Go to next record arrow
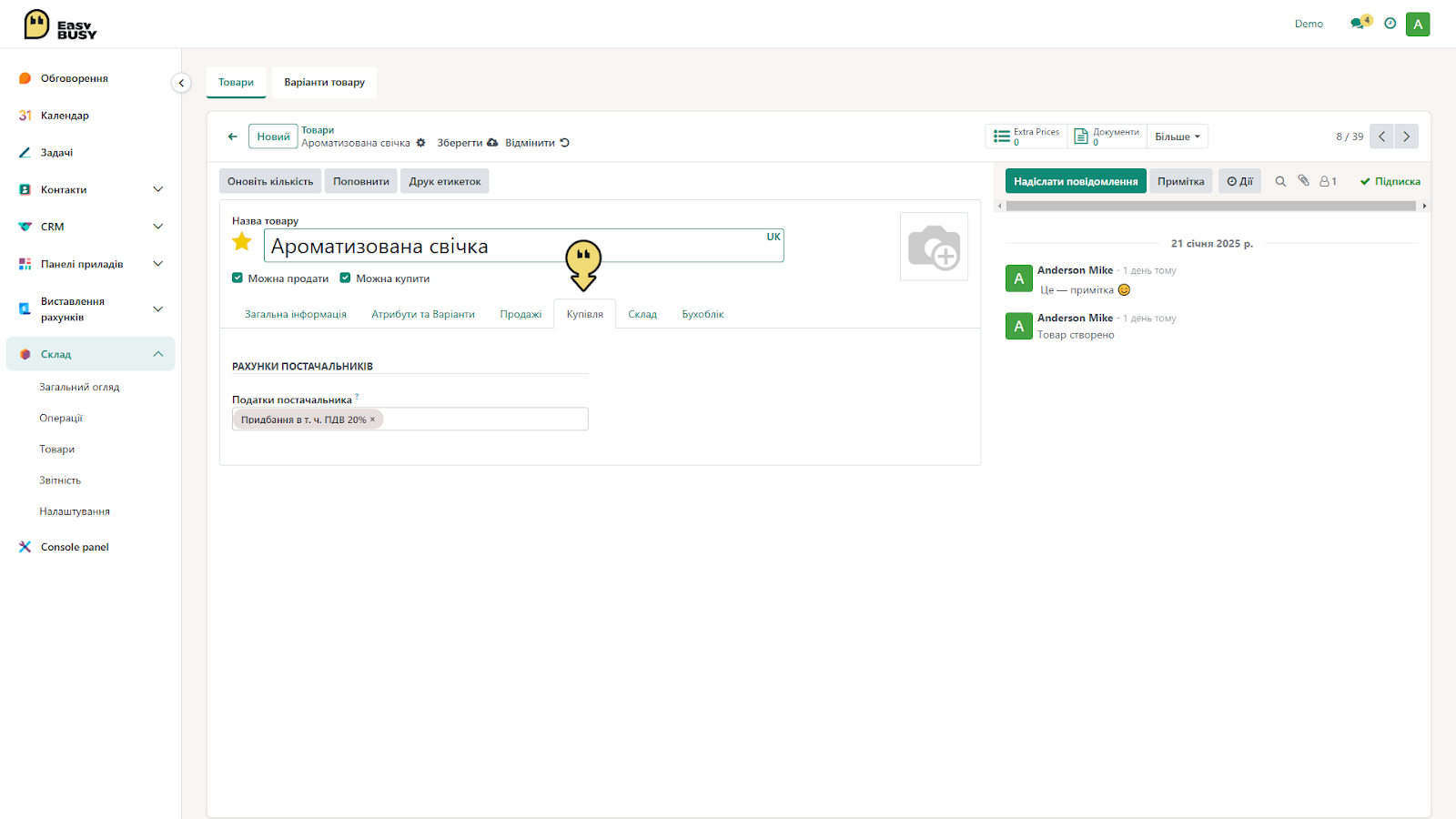 (1406, 136)
